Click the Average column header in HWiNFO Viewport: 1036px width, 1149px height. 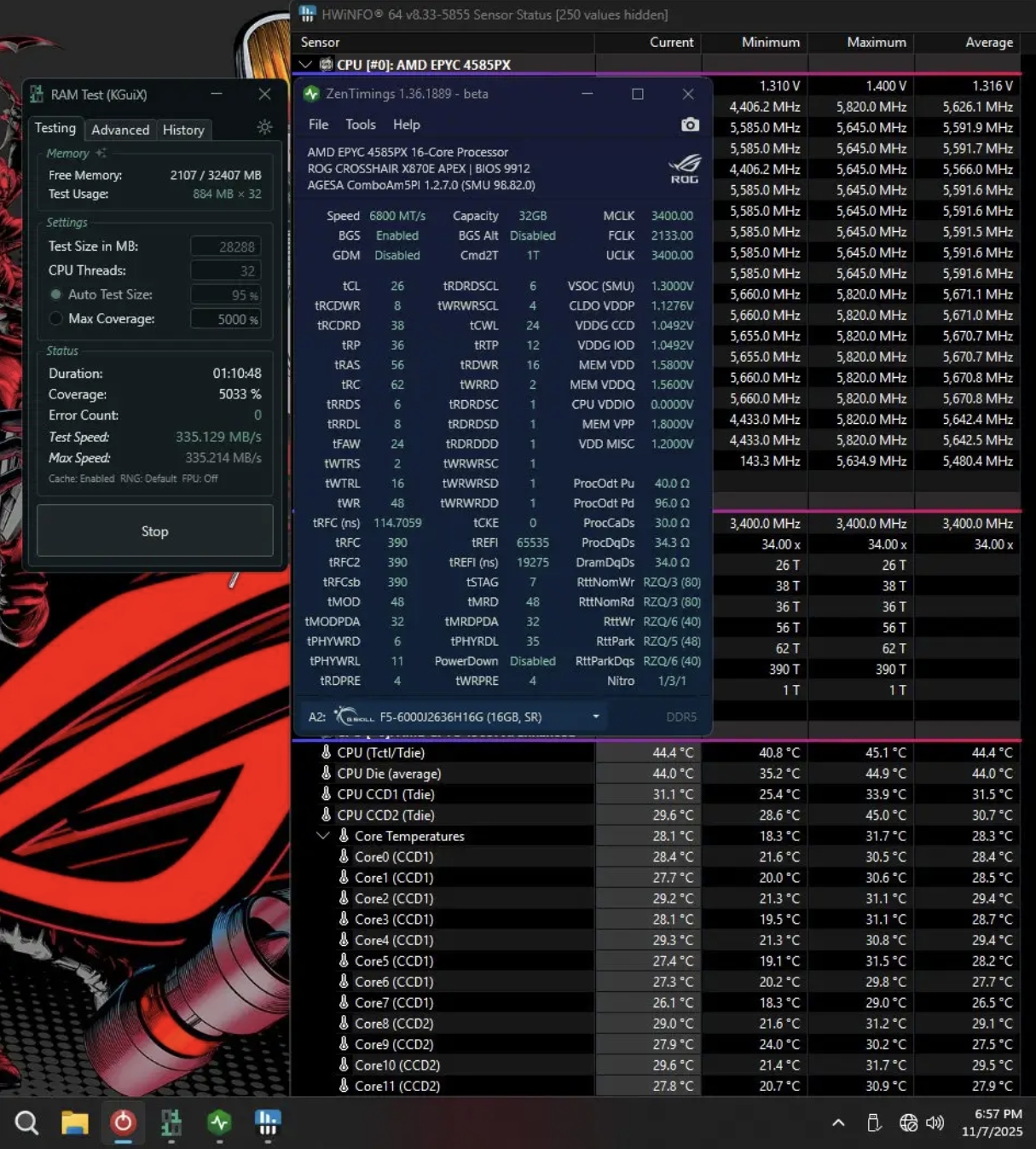968,42
